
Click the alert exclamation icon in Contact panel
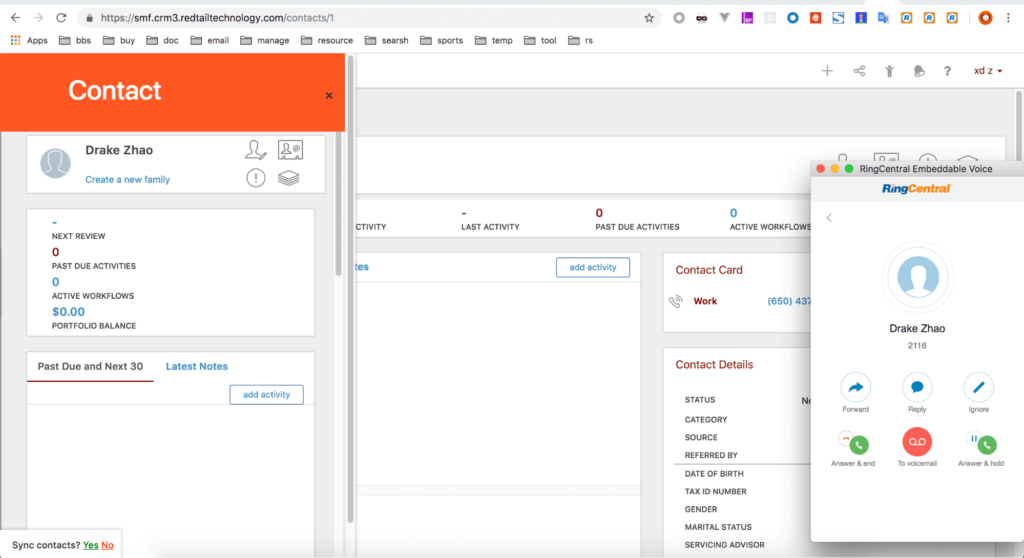[256, 178]
